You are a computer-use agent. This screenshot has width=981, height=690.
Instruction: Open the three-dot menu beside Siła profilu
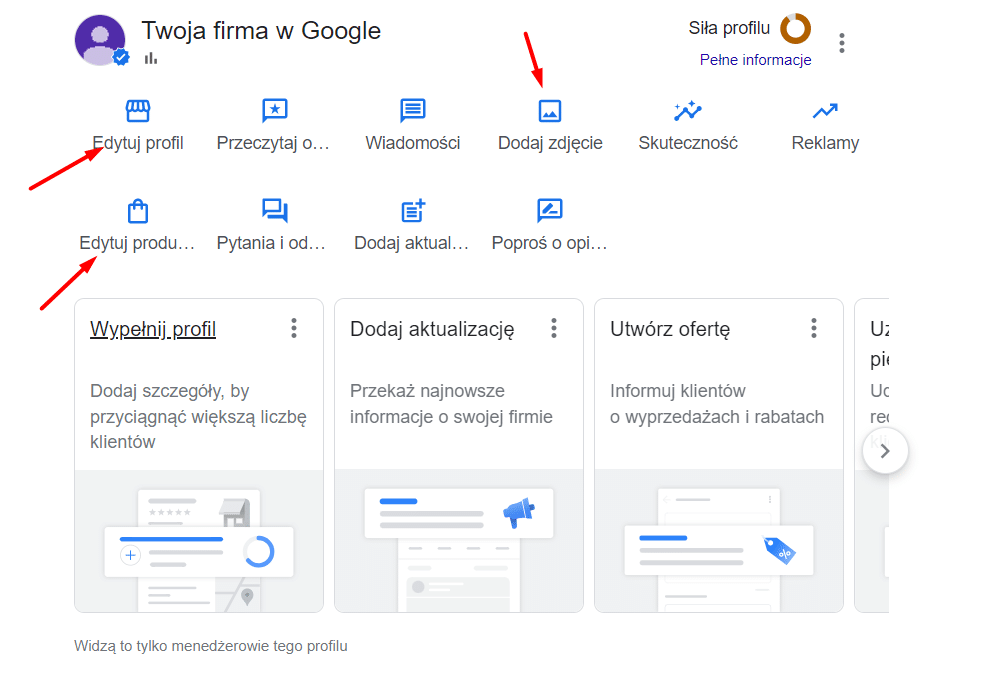[841, 43]
